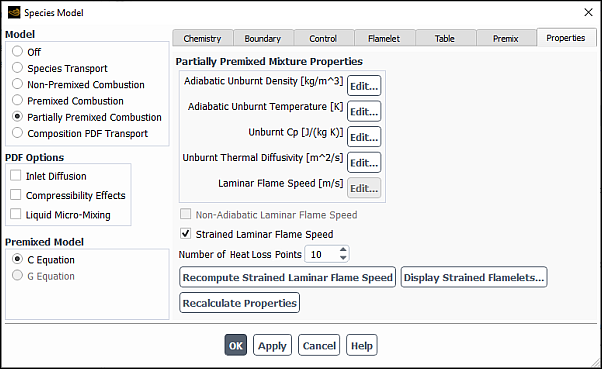Open Display Strained Flamelets dialog
602x369 pixels.
[x=474, y=277]
